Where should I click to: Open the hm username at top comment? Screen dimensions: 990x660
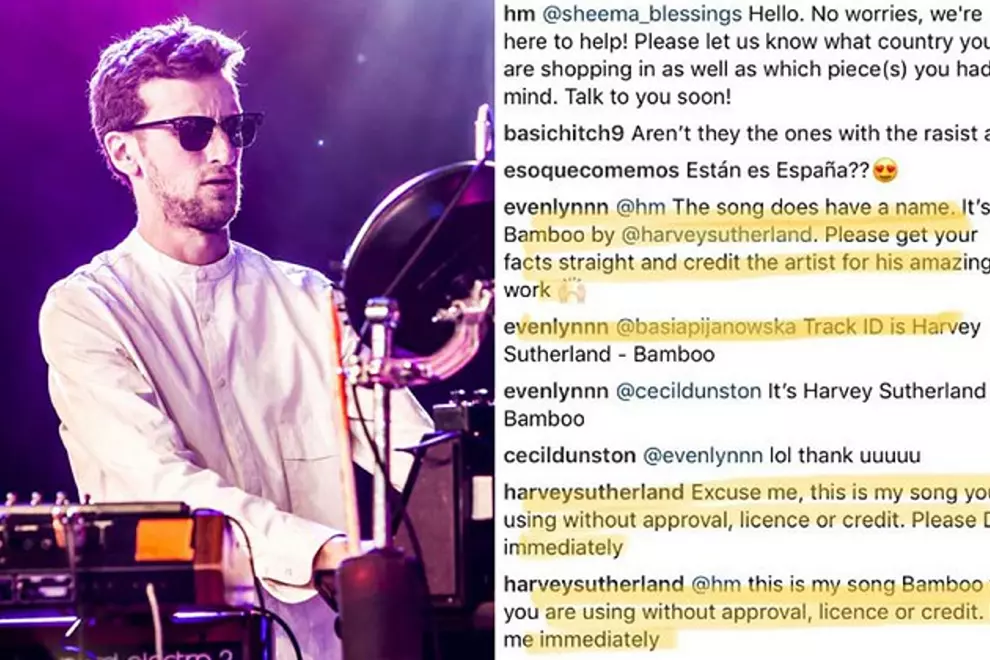(x=519, y=14)
